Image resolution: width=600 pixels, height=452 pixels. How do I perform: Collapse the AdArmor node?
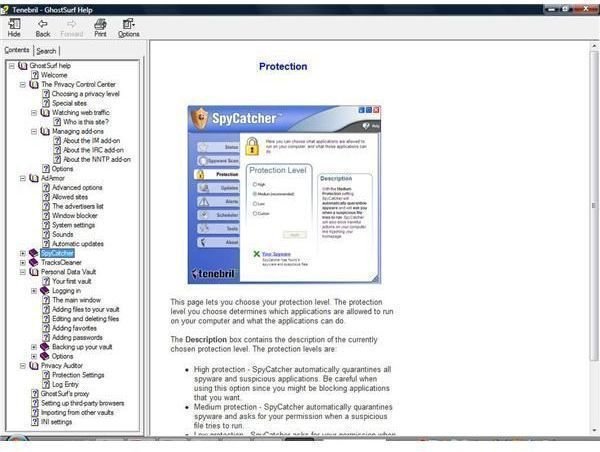(x=23, y=178)
